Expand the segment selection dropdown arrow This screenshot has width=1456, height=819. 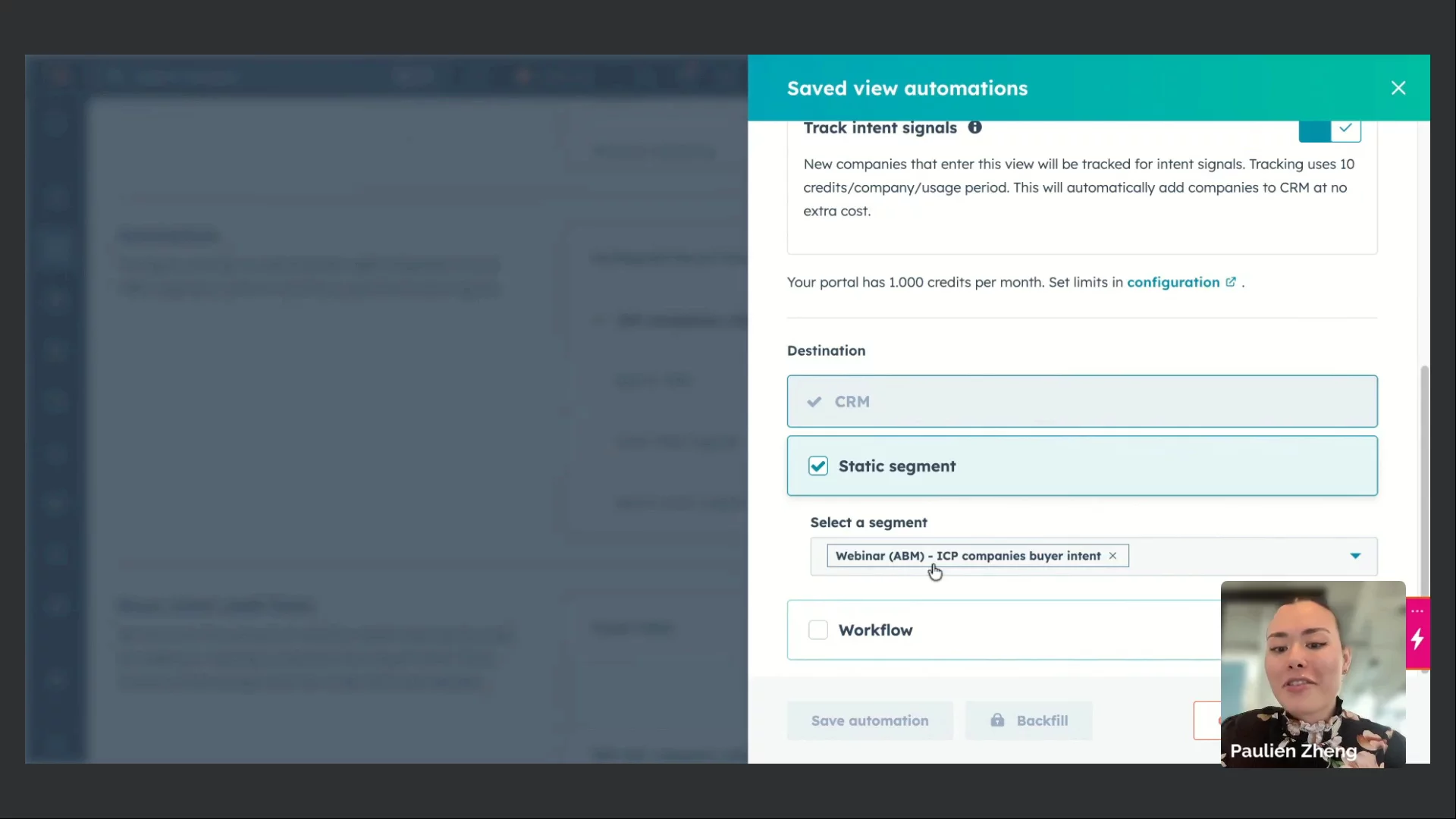[x=1355, y=556]
